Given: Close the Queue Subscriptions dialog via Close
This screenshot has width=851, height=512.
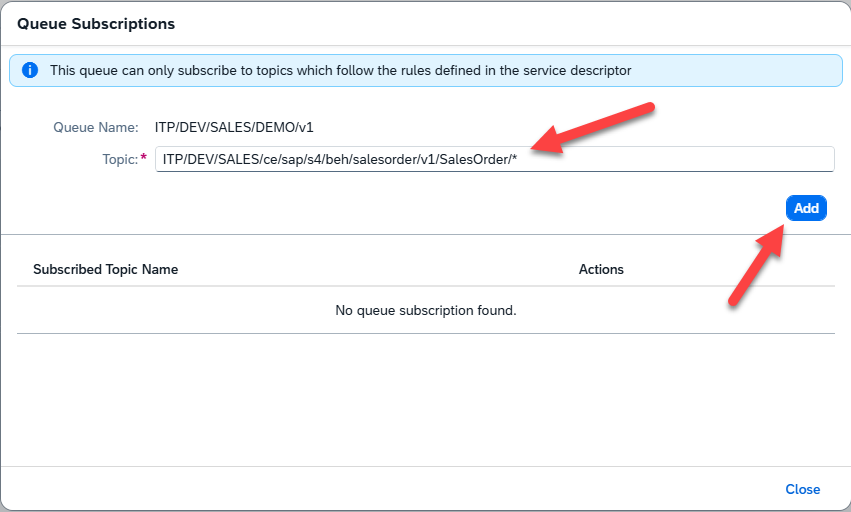Looking at the screenshot, I should pyautogui.click(x=802, y=489).
